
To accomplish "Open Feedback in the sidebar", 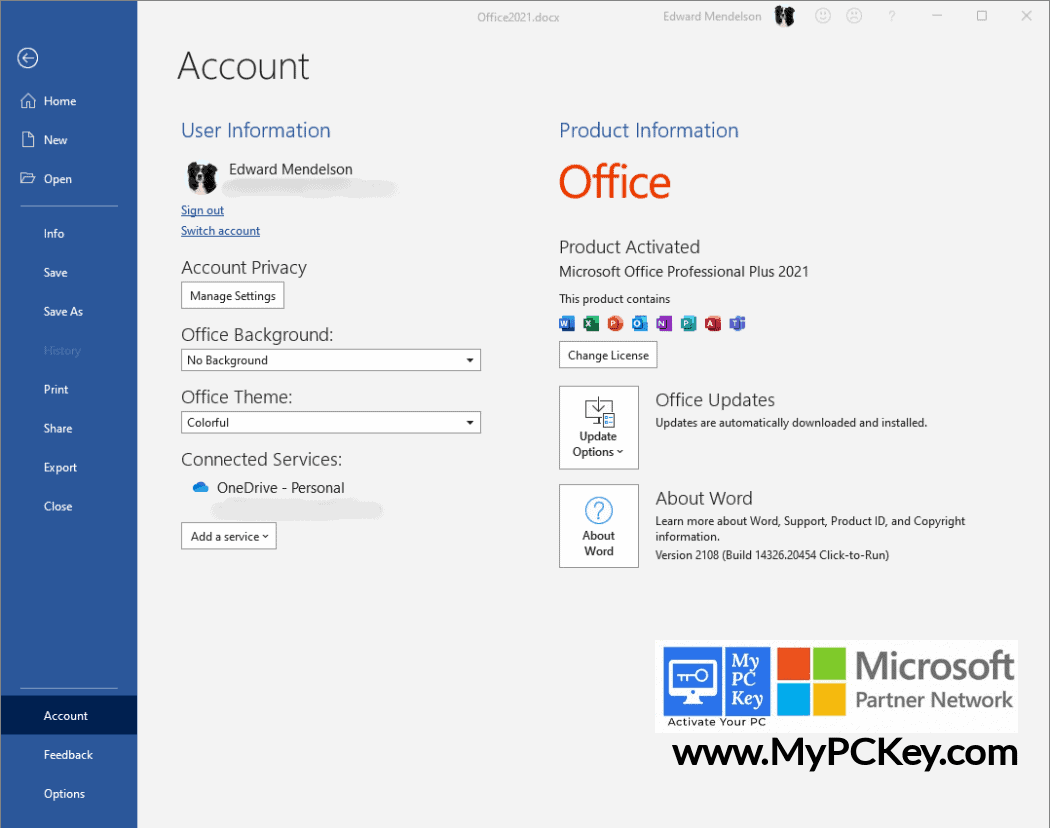I will pyautogui.click(x=69, y=754).
